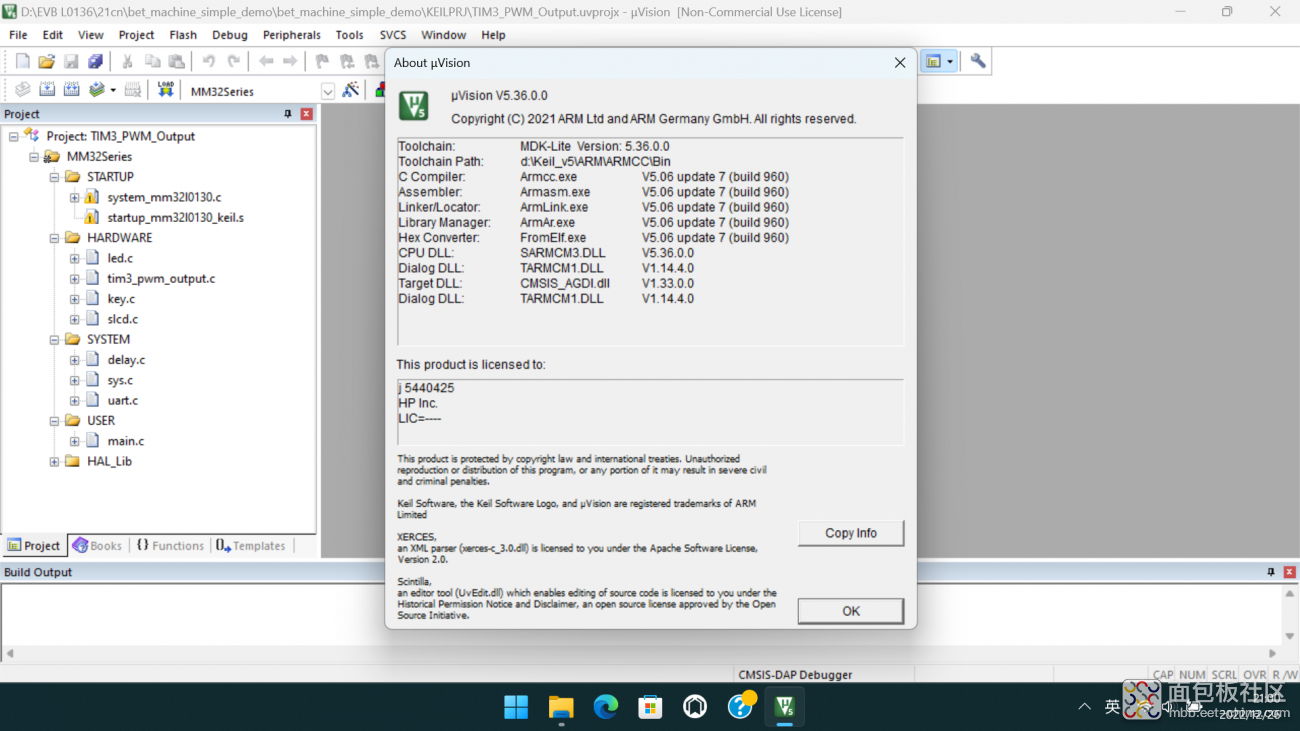Open Configuration via the wrench icon
Screen dimensions: 1300x731
pyautogui.click(x=978, y=62)
